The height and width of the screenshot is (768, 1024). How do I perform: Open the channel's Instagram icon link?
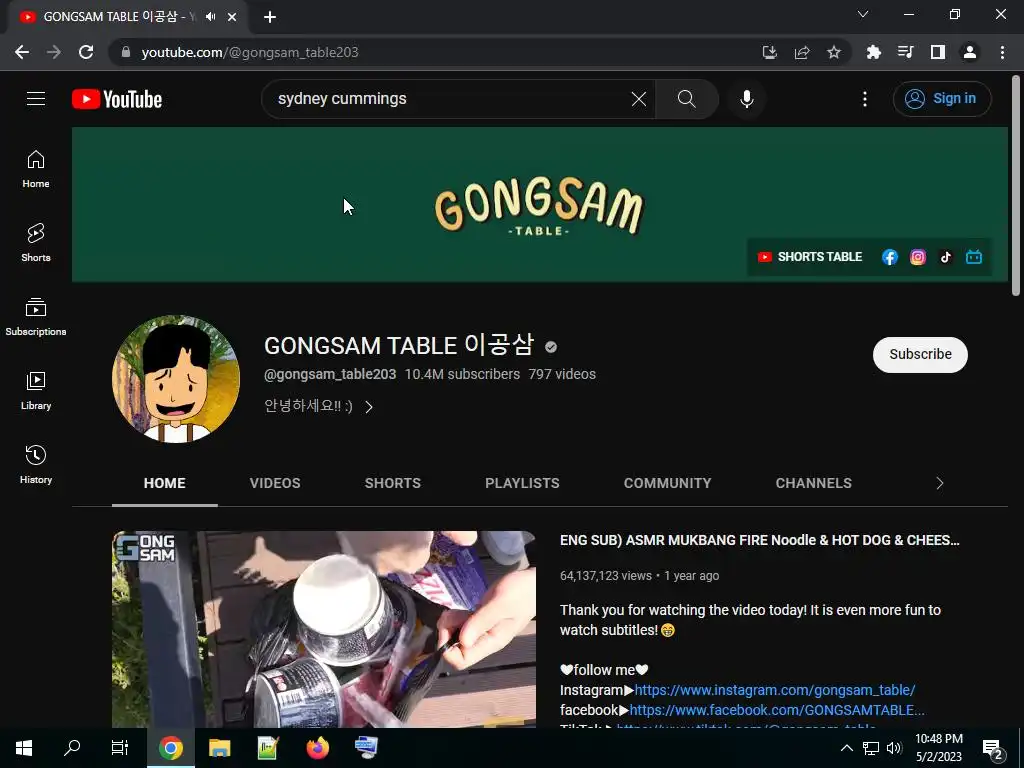tap(918, 257)
